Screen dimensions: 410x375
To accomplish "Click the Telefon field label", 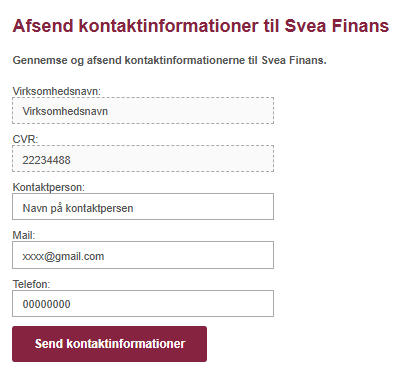I will 31,284.
